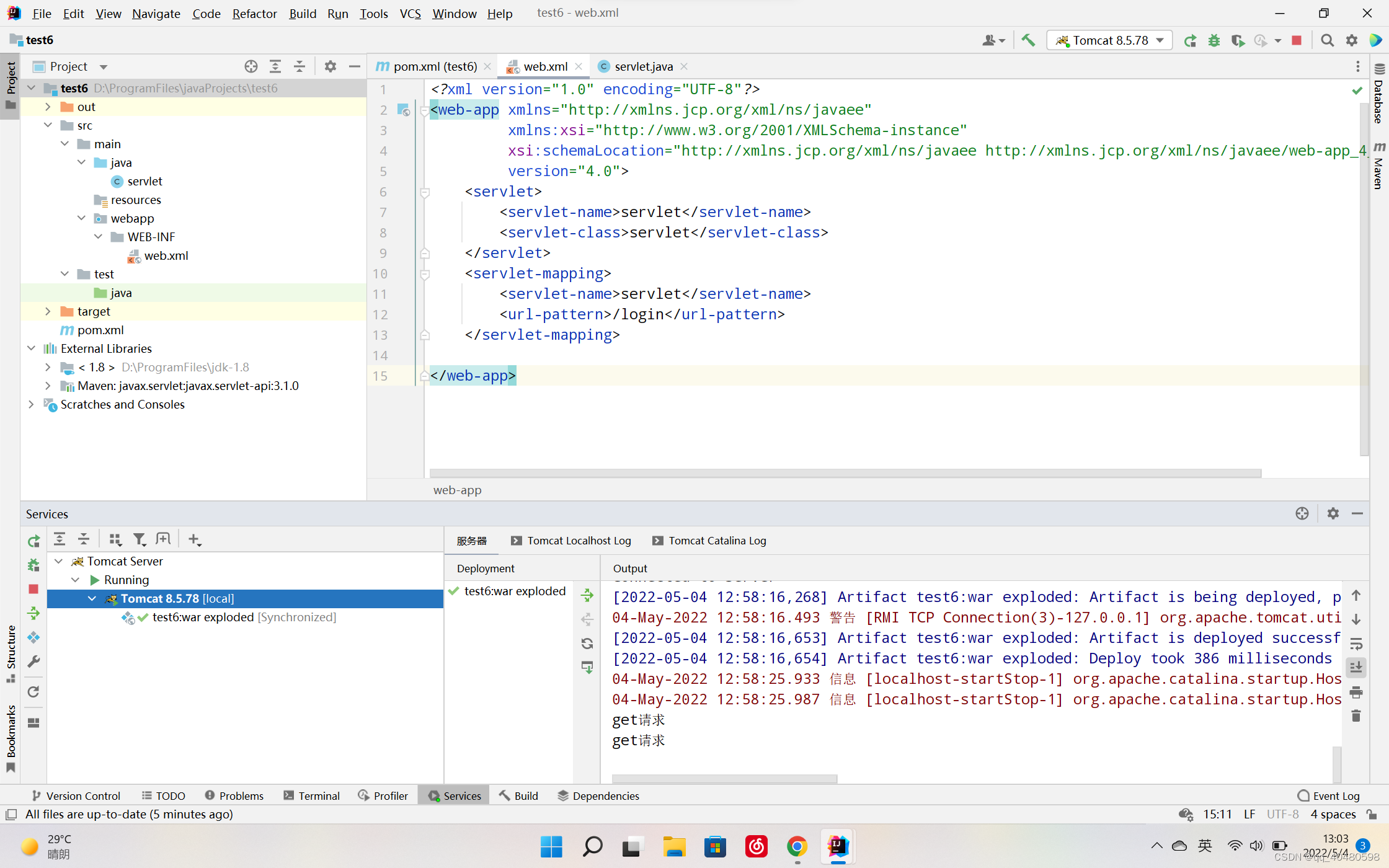
Task: Open Version Control tool window
Action: pyautogui.click(x=76, y=795)
